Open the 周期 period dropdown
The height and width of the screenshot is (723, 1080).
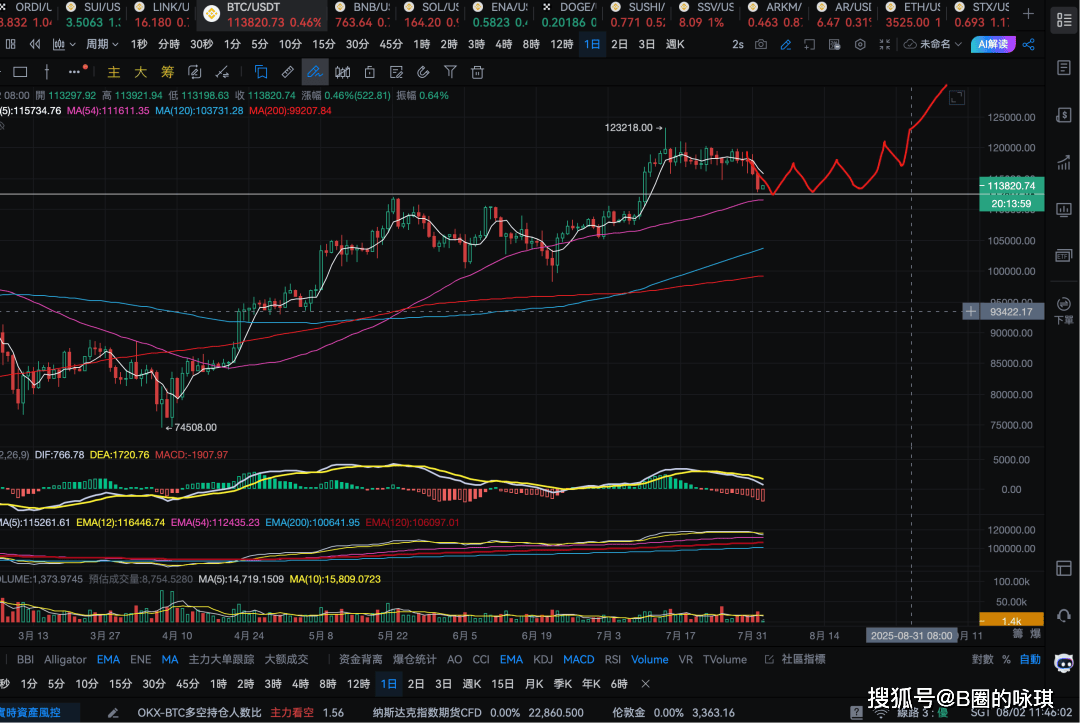[x=102, y=44]
